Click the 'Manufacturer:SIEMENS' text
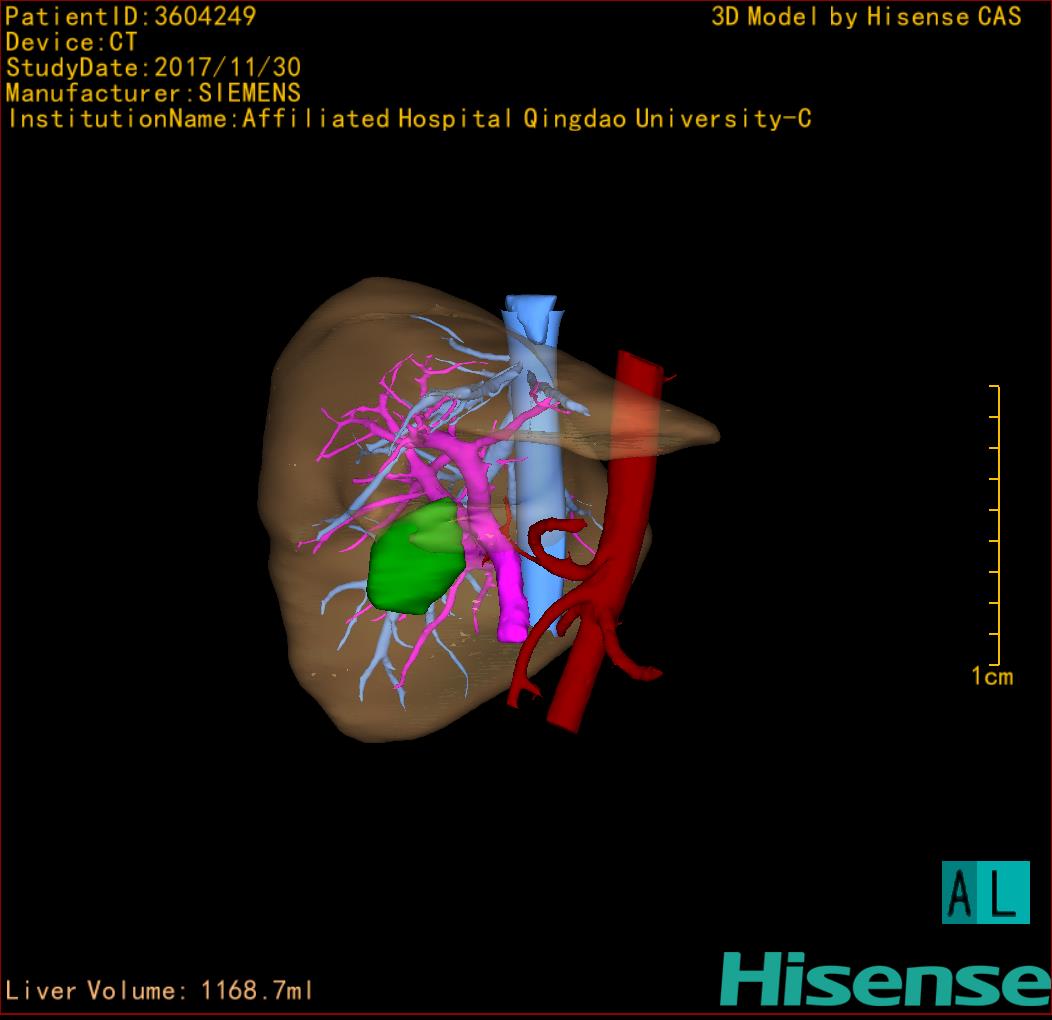1052x1020 pixels. tap(153, 93)
